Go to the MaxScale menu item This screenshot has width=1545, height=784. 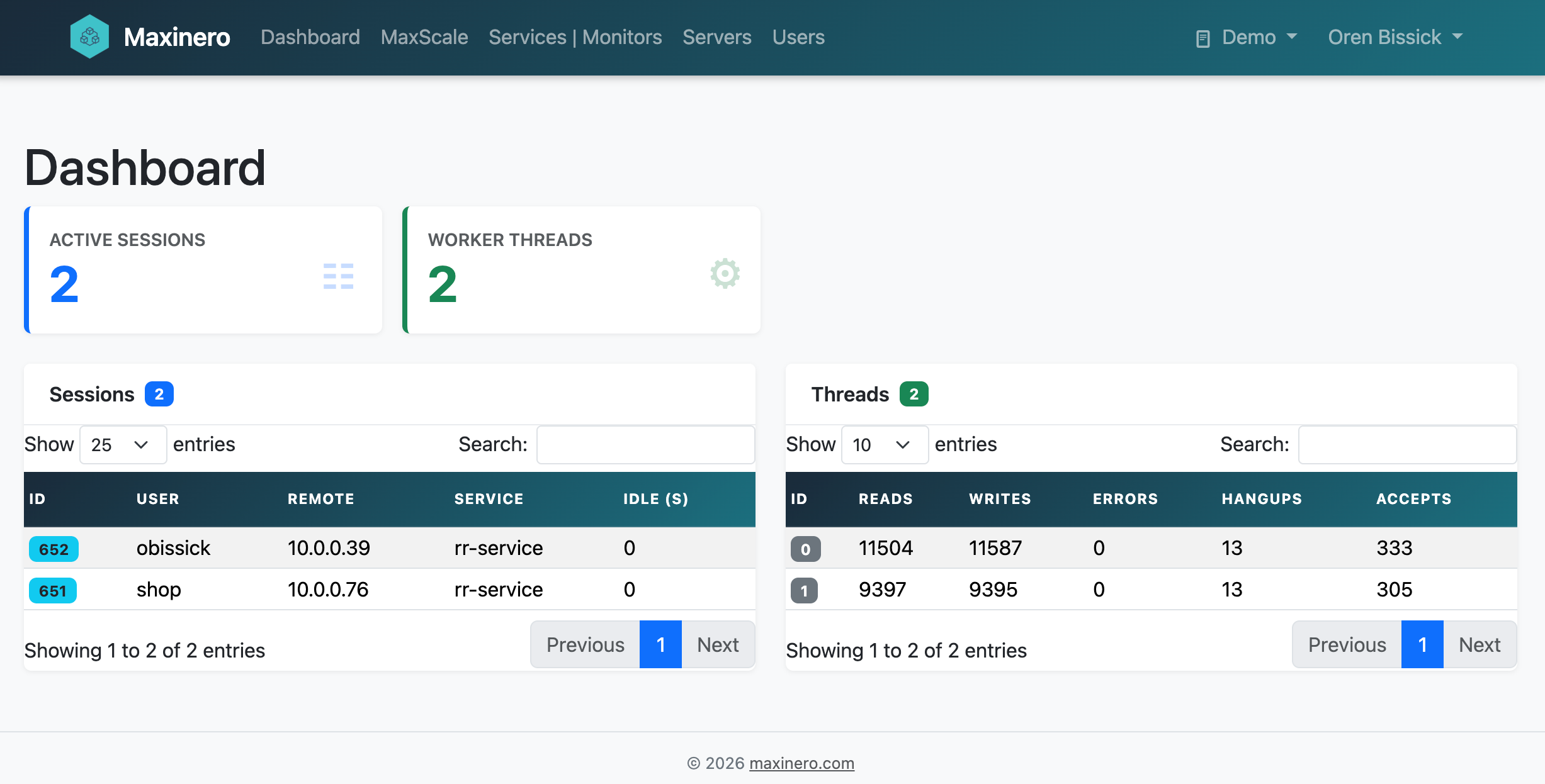424,37
